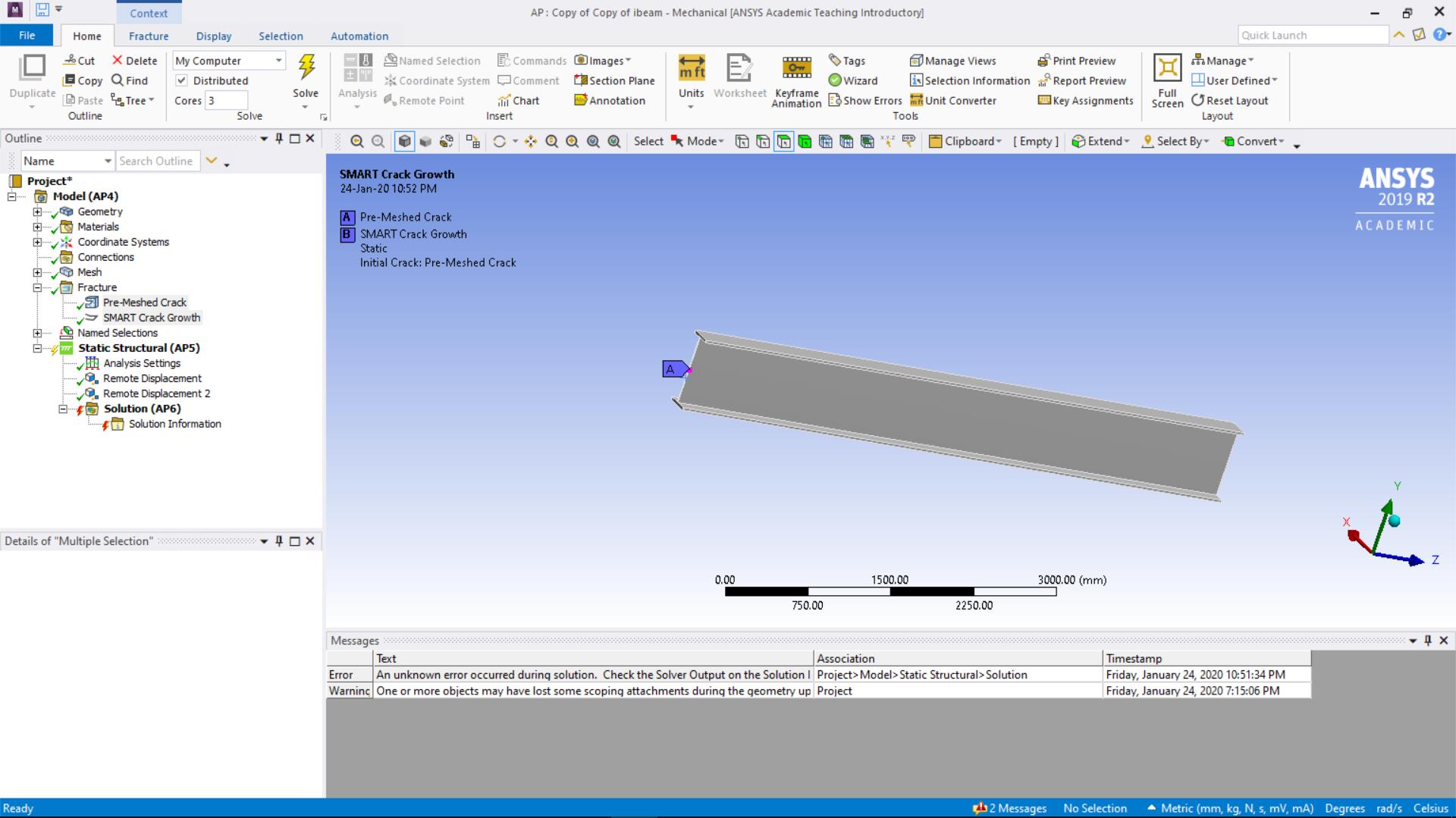Viewport: 1456px width, 818px height.
Task: Open Print Preview
Action: pos(1077,61)
